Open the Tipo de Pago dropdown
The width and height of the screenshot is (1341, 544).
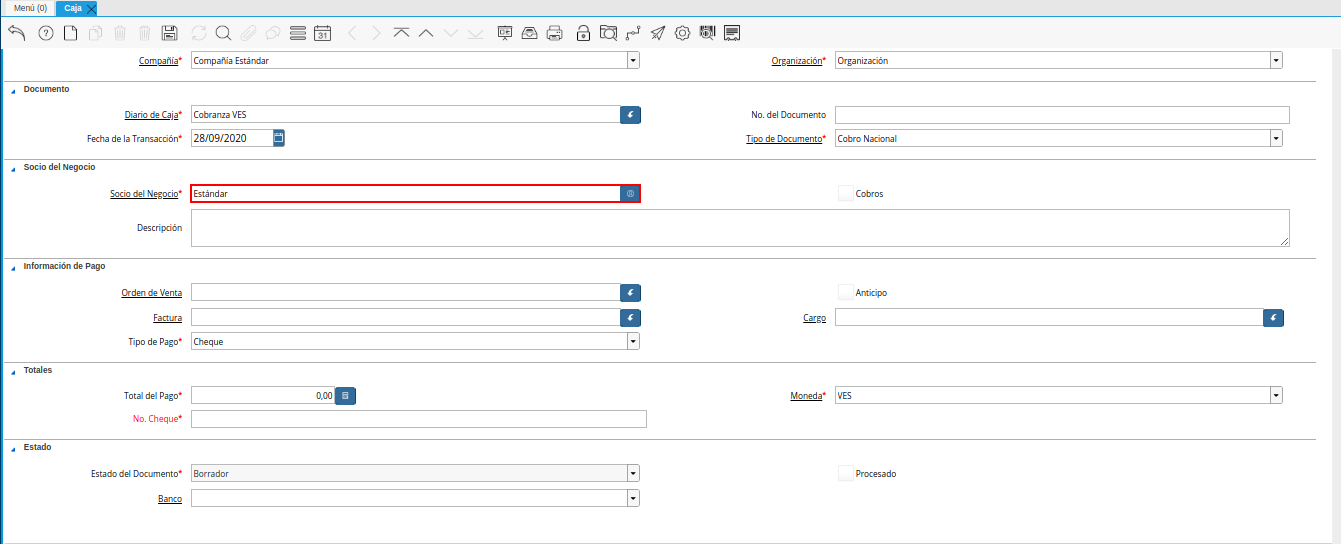click(632, 342)
